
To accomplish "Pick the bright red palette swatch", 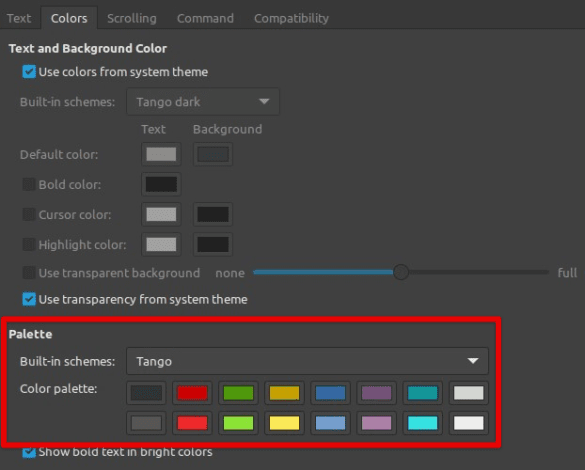I will tap(192, 423).
